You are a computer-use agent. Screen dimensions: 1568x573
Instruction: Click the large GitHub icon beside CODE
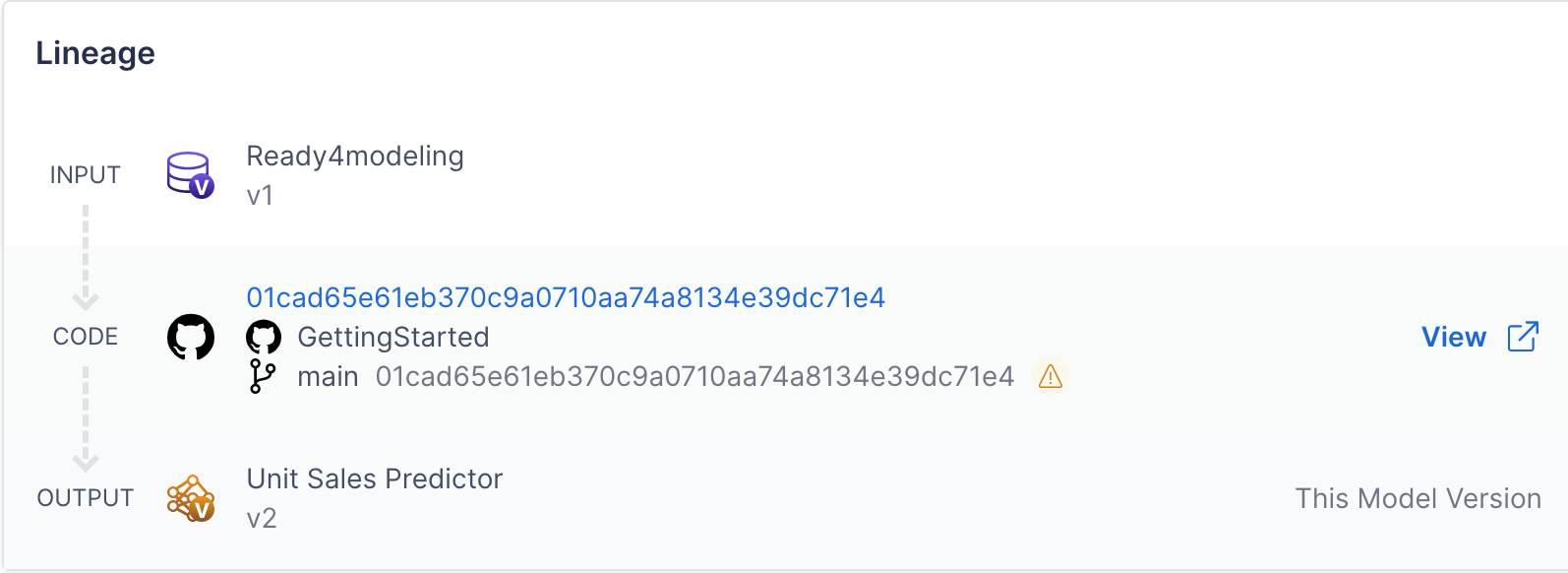point(191,337)
